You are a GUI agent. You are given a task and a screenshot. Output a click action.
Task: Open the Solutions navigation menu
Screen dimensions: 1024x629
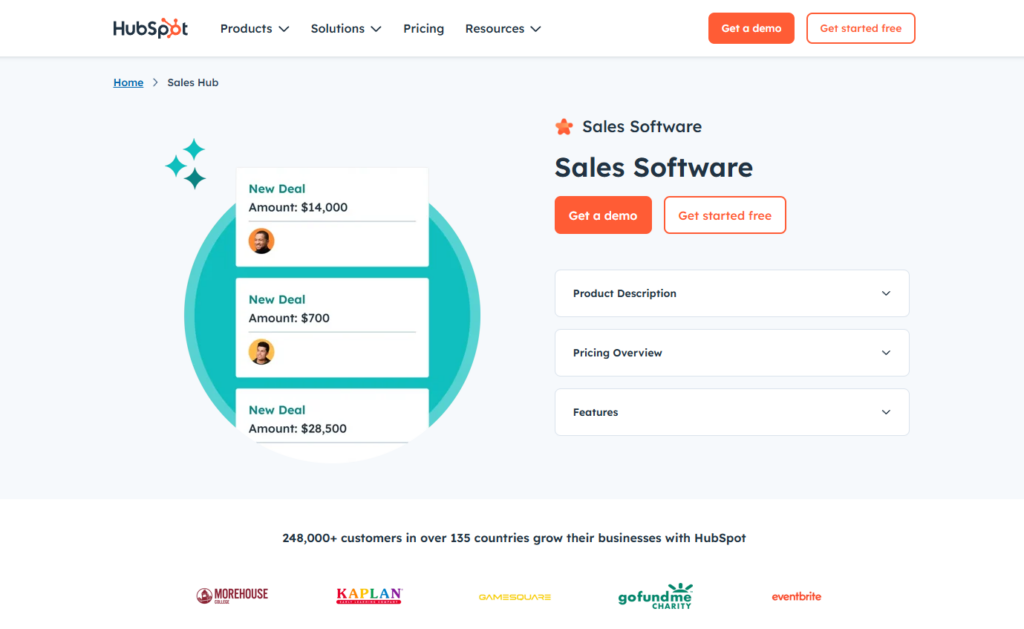click(x=346, y=29)
